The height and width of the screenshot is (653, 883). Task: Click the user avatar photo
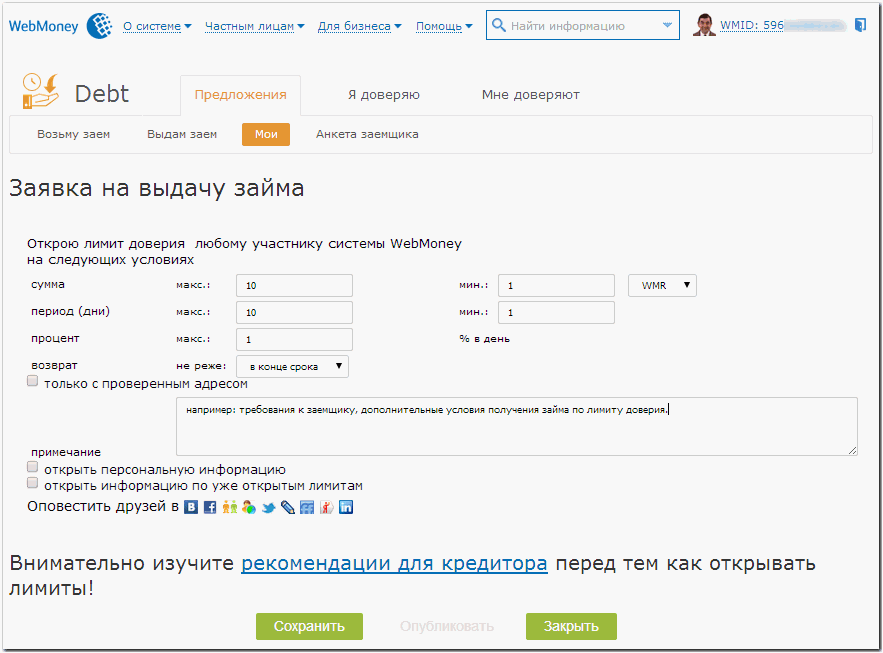(x=704, y=26)
